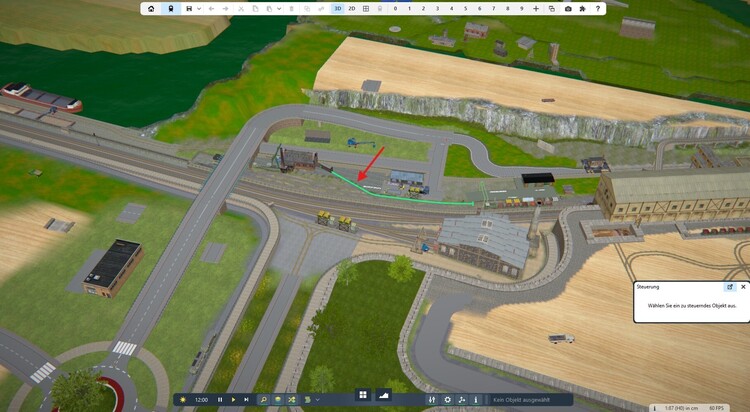Click the save disk icon

pyautogui.click(x=189, y=8)
